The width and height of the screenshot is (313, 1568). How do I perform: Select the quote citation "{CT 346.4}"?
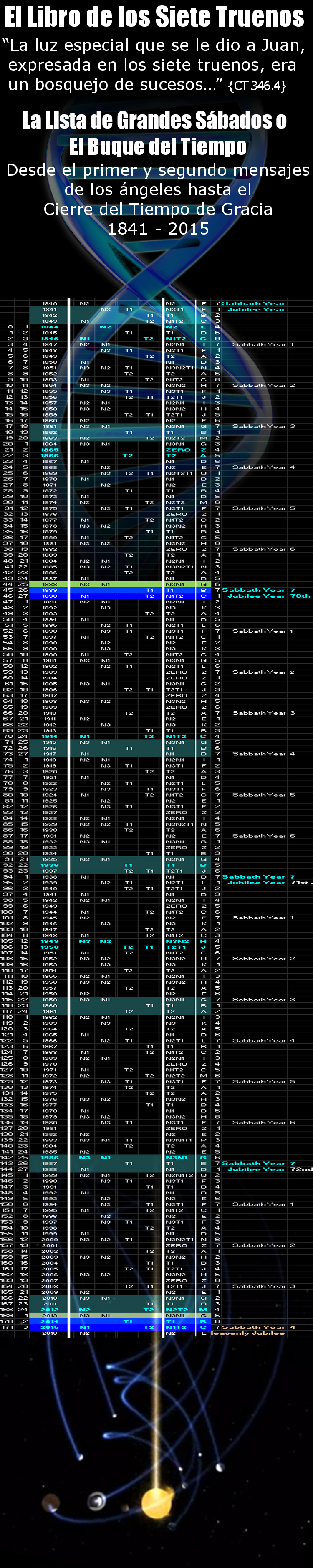point(257,85)
